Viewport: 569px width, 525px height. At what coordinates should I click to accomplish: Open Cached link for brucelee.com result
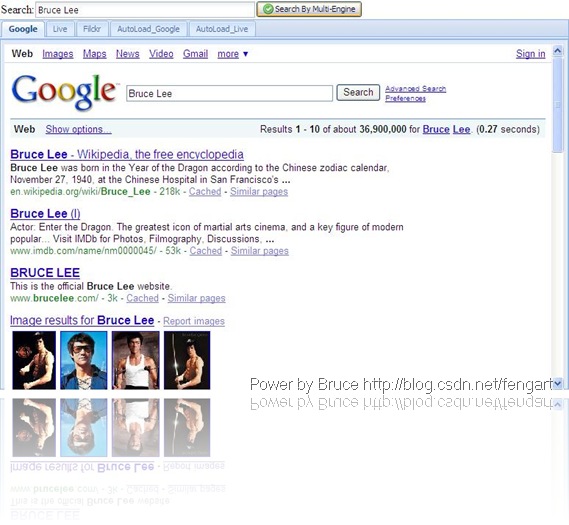click(142, 298)
